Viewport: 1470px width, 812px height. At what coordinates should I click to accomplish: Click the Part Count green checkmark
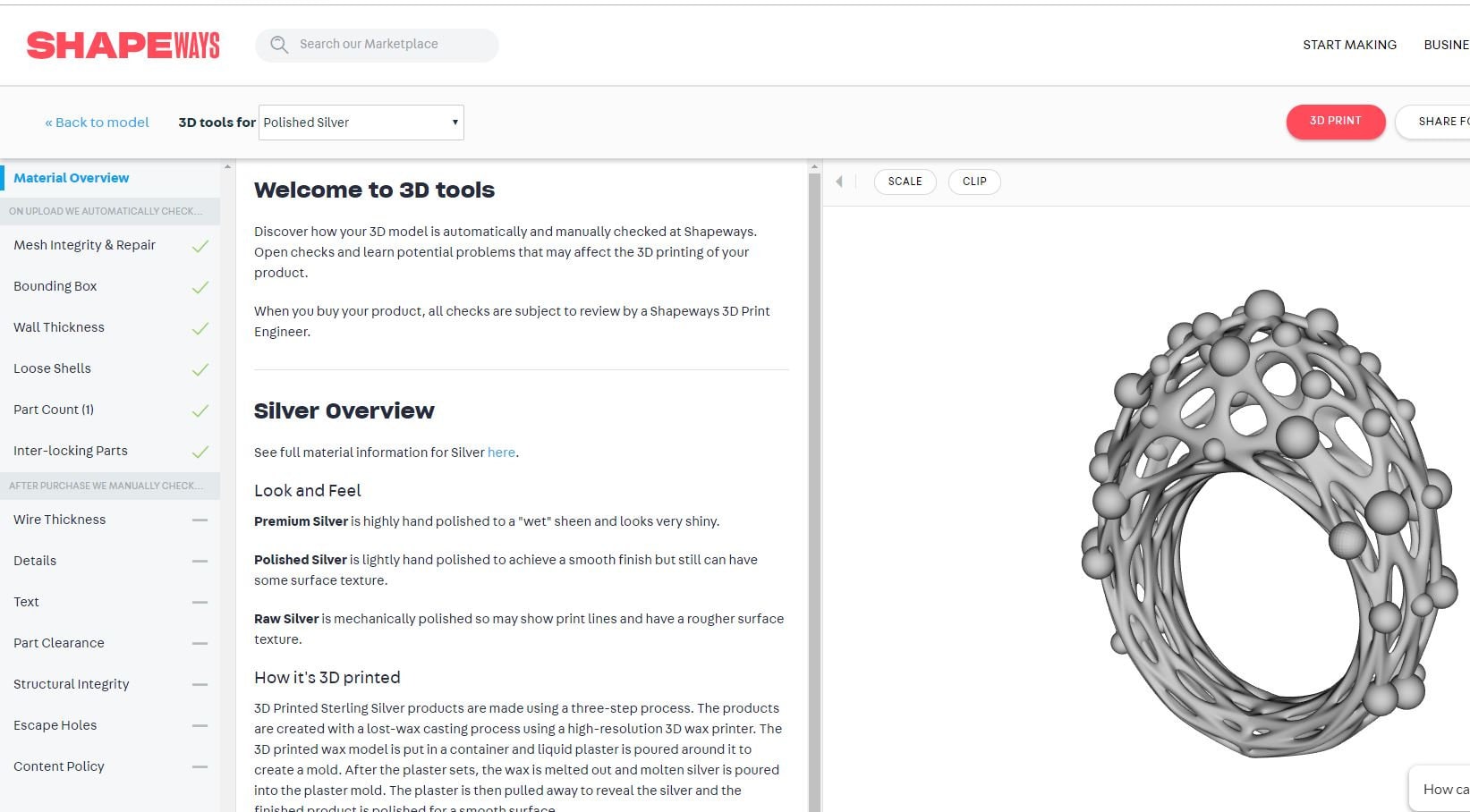pyautogui.click(x=200, y=410)
